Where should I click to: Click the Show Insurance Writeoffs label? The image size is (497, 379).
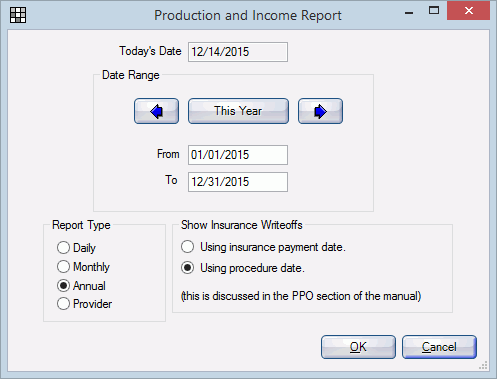point(242,225)
